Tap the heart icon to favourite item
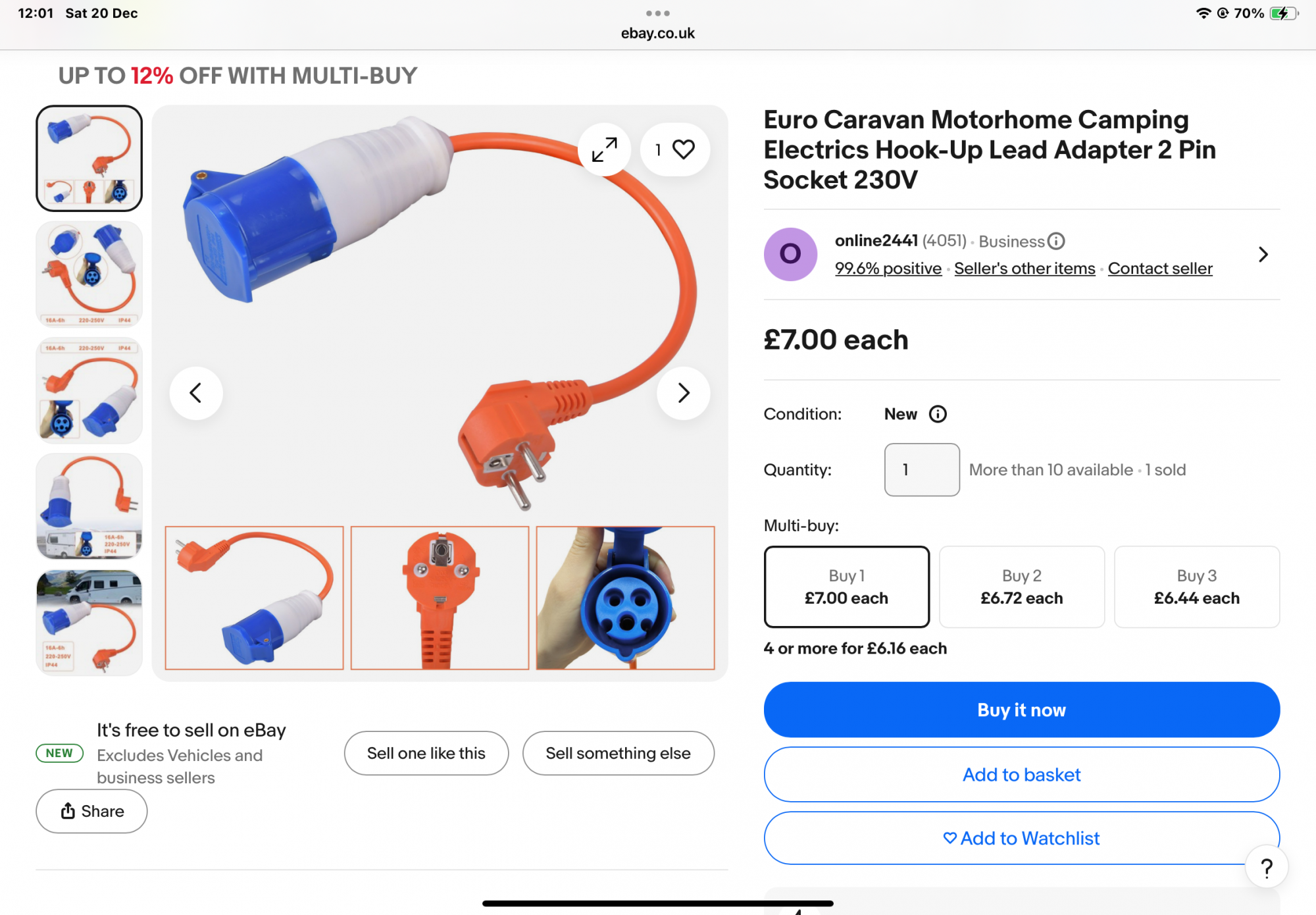 click(x=683, y=149)
